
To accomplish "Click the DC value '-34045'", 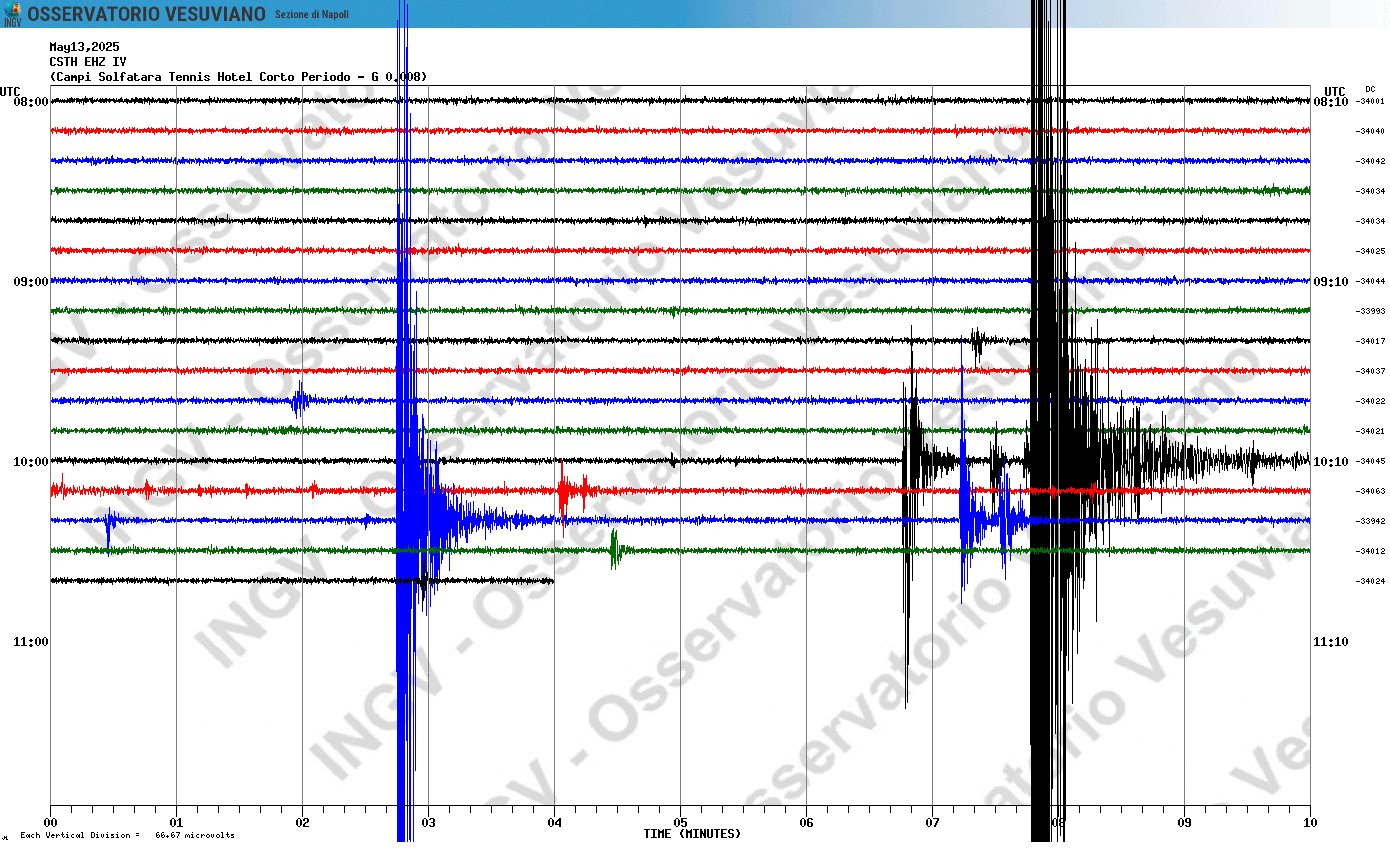I will click(x=1370, y=462).
